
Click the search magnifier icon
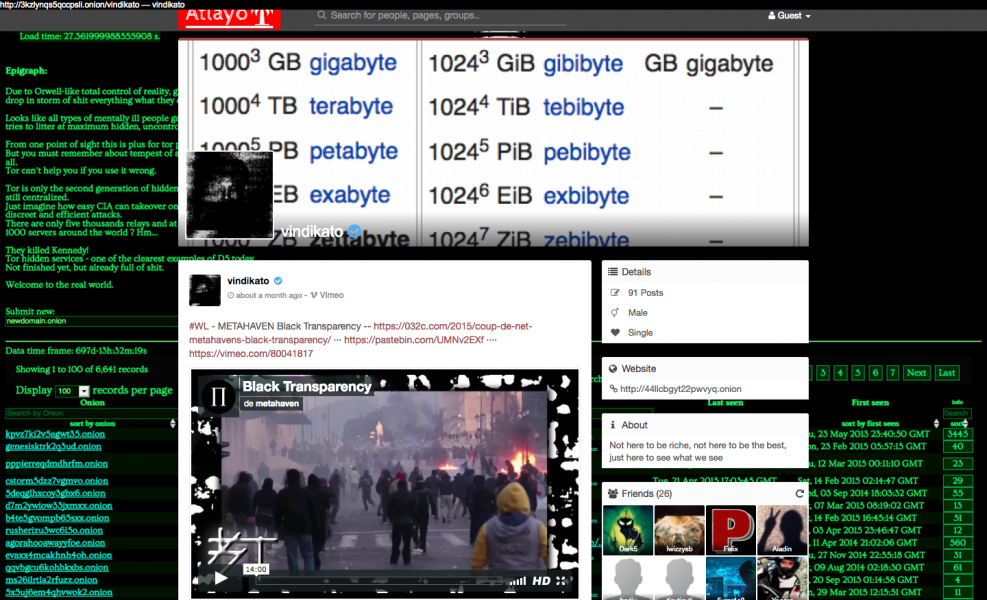click(321, 16)
